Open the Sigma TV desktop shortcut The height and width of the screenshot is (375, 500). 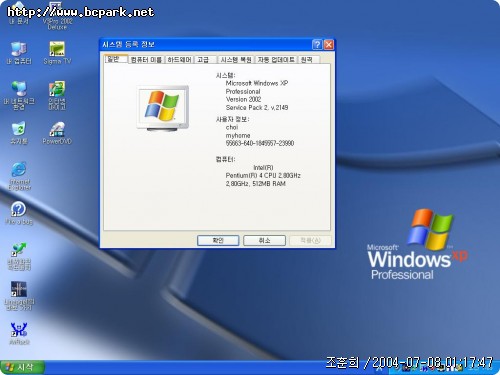pyautogui.click(x=57, y=53)
